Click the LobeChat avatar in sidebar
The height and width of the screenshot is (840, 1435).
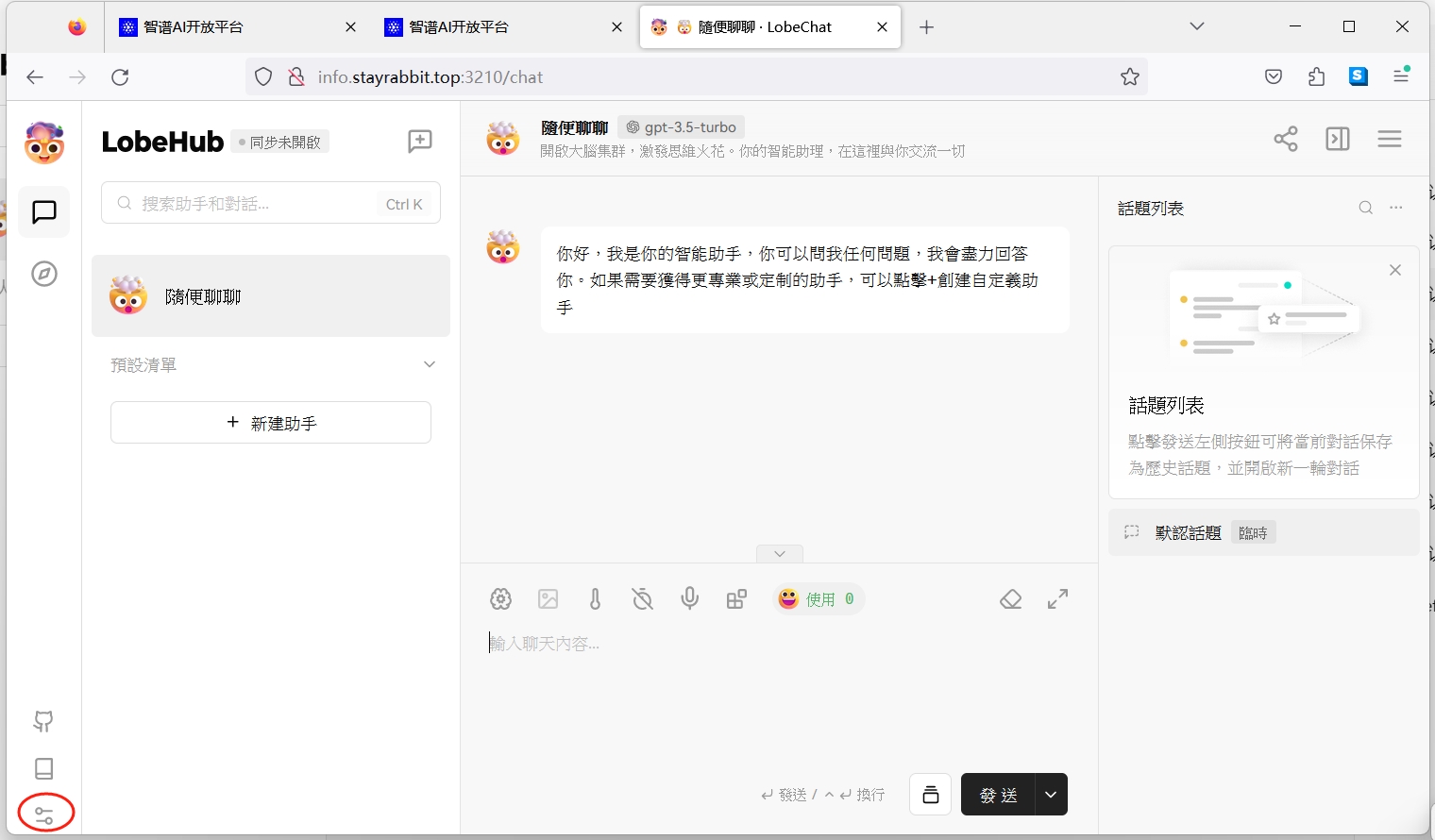44,143
